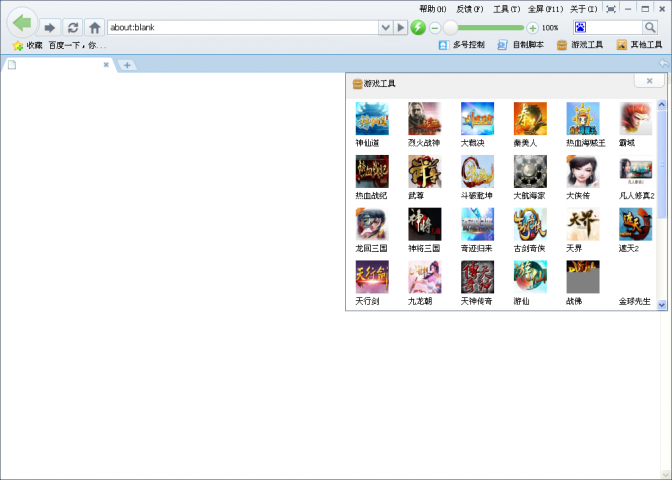
Task: Open 游仙 game icon
Action: [x=530, y=277]
